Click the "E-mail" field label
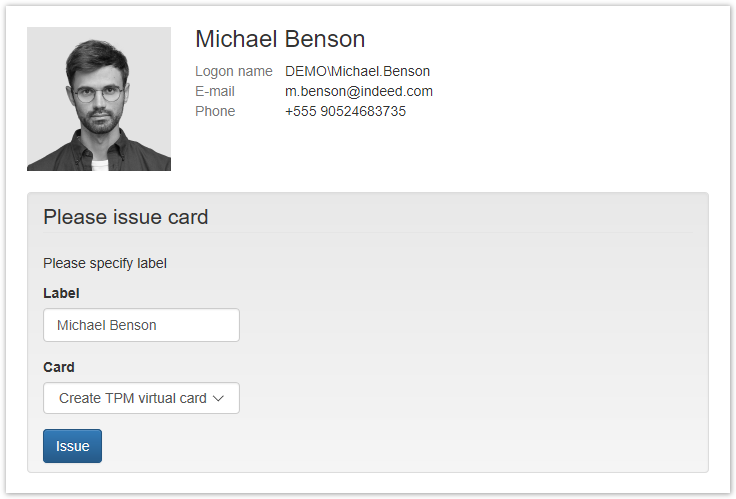This screenshot has height=499, width=736. (x=215, y=91)
